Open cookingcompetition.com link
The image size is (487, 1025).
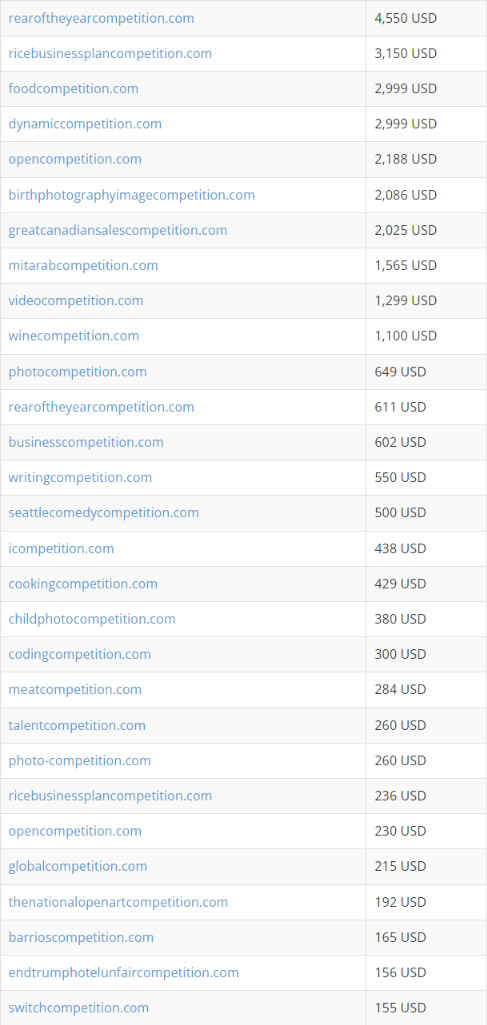point(83,583)
